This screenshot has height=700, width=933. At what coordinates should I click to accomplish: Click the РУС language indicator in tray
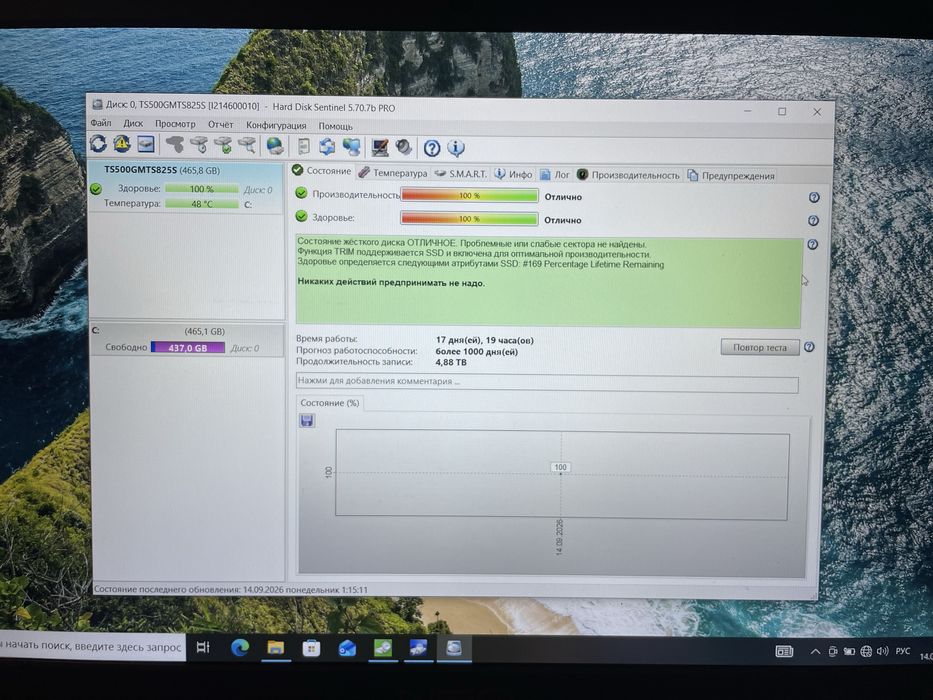click(x=903, y=651)
